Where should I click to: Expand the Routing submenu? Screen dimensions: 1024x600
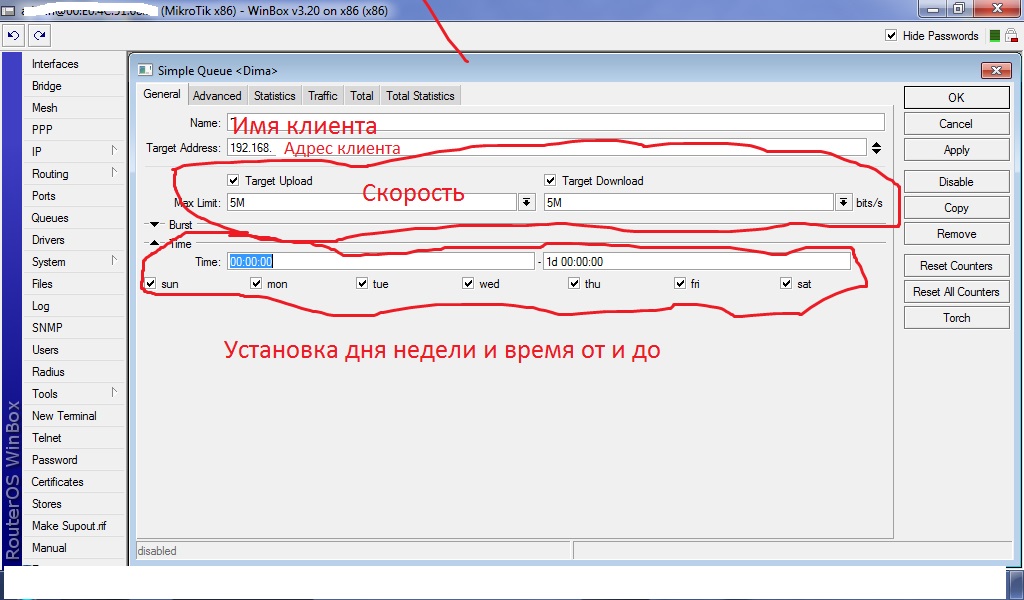[114, 173]
